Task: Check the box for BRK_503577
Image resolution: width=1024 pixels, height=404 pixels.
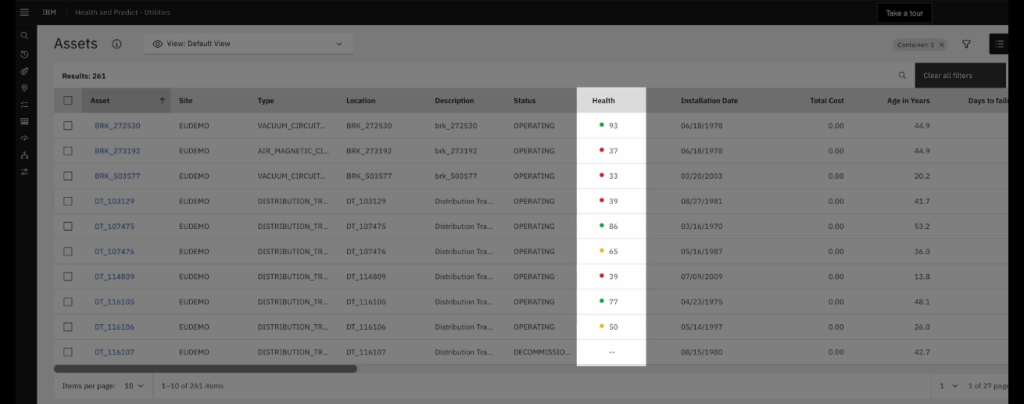Action: [68, 176]
